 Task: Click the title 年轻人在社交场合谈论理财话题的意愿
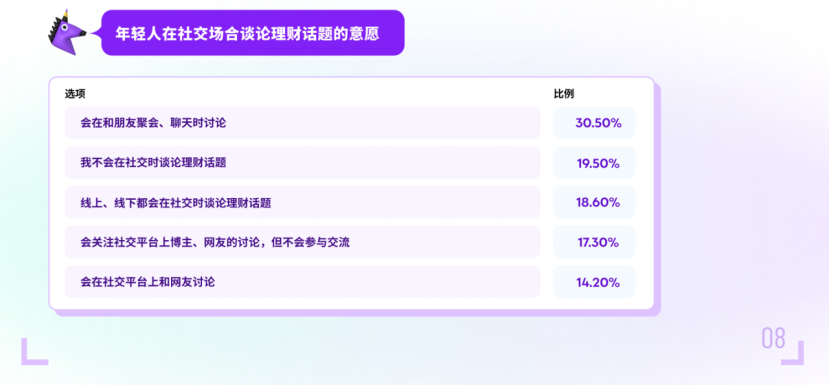click(x=247, y=33)
